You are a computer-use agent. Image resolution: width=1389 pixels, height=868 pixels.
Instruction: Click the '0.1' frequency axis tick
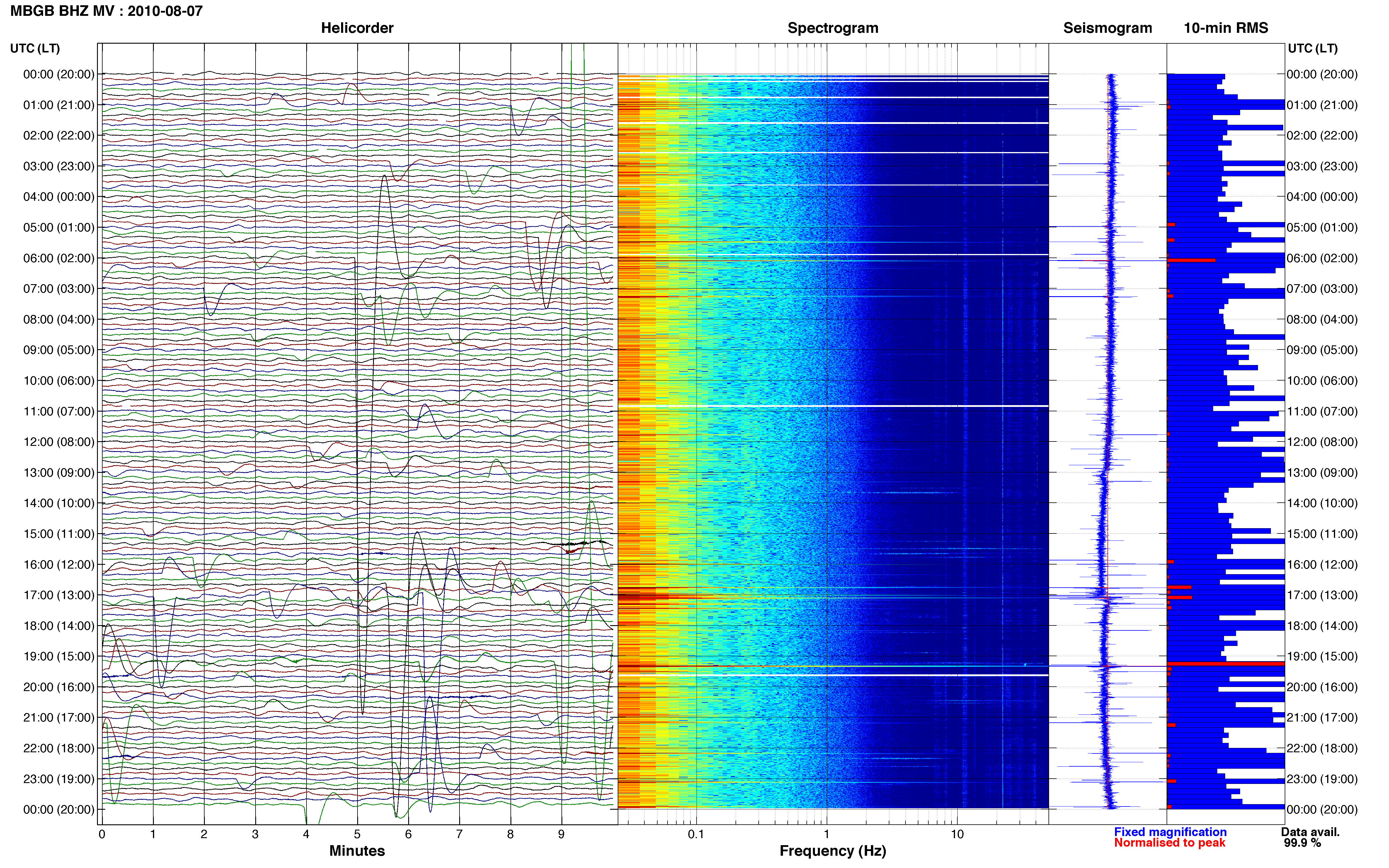click(x=696, y=835)
